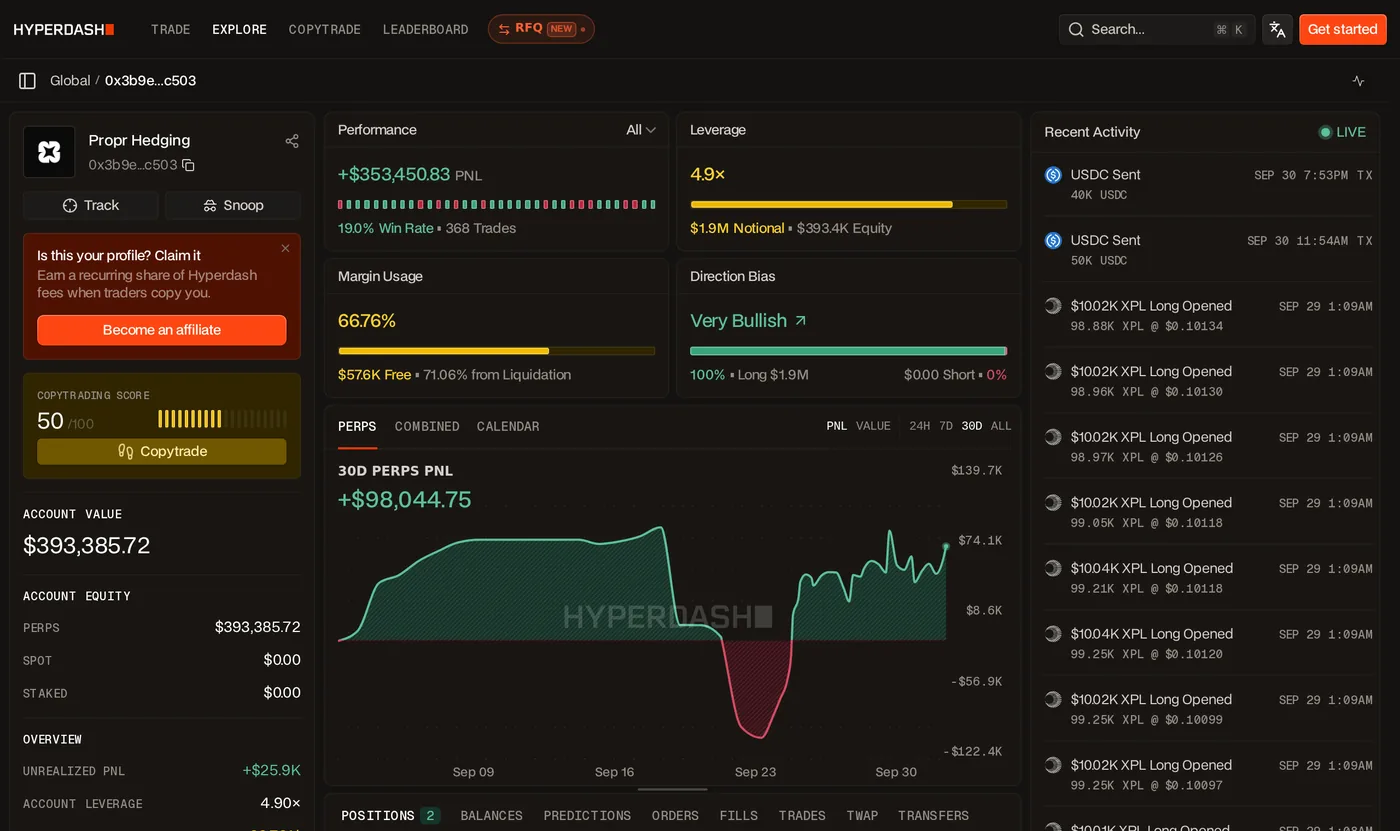Click the Snoop button
The height and width of the screenshot is (831, 1400).
tap(233, 205)
